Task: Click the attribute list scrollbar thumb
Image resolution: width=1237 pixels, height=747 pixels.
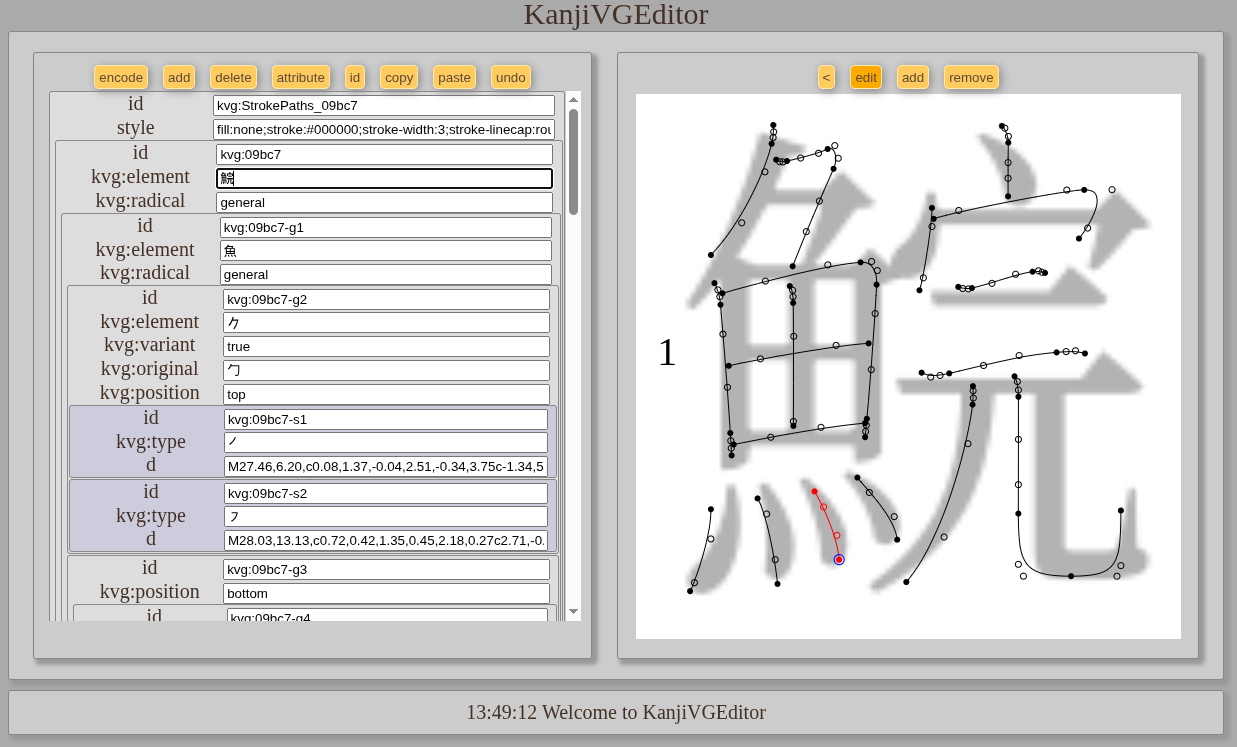Action: [x=573, y=161]
